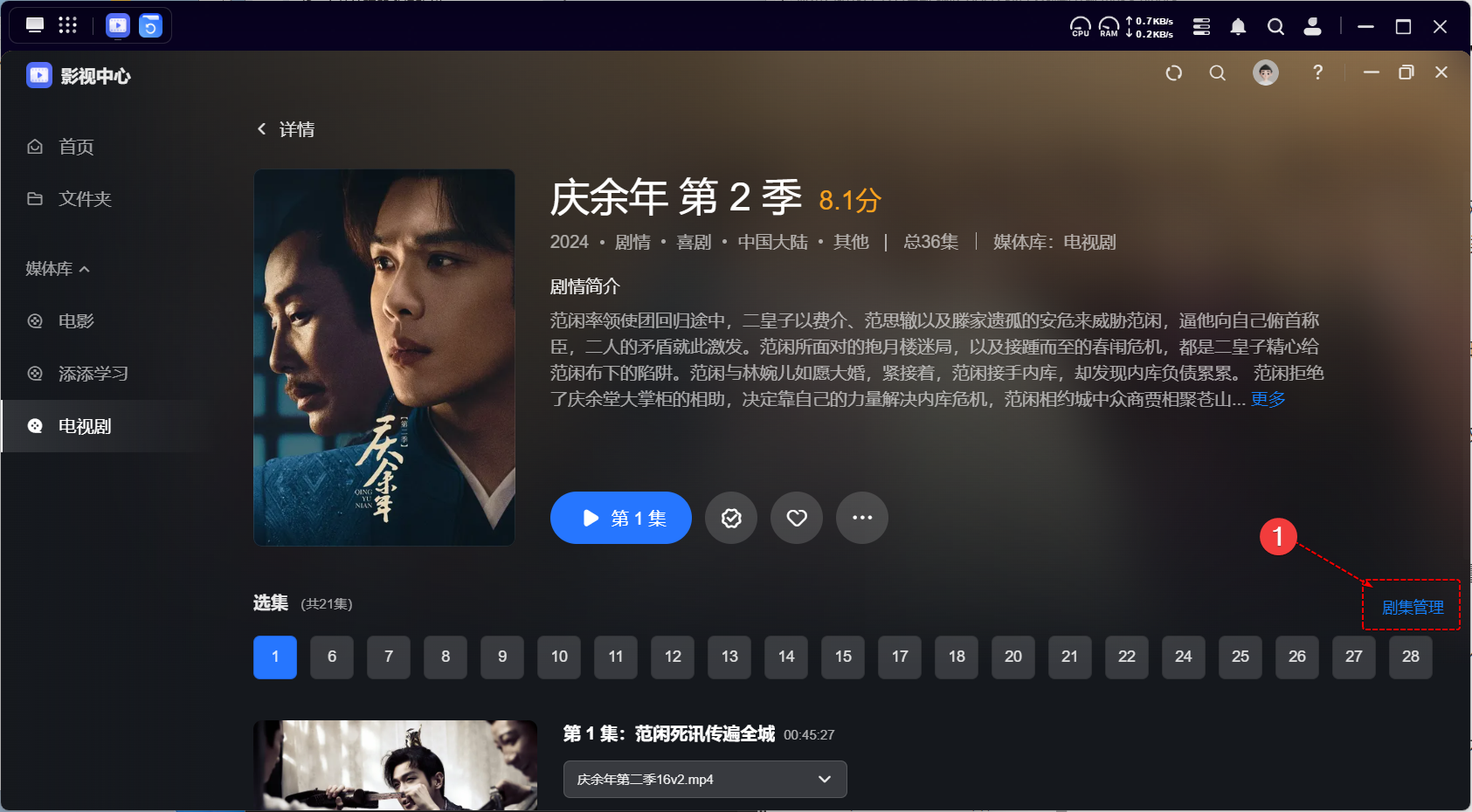Open the app grid launcher icon

coord(67,25)
